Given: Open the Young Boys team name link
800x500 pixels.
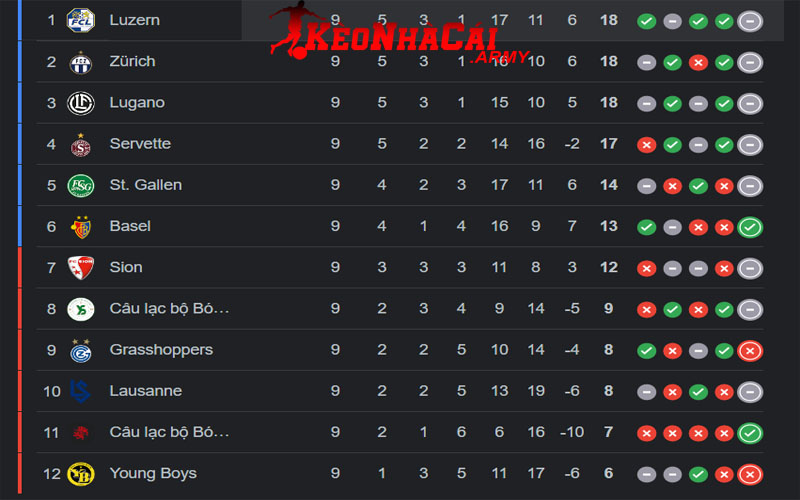Looking at the screenshot, I should click(x=153, y=474).
